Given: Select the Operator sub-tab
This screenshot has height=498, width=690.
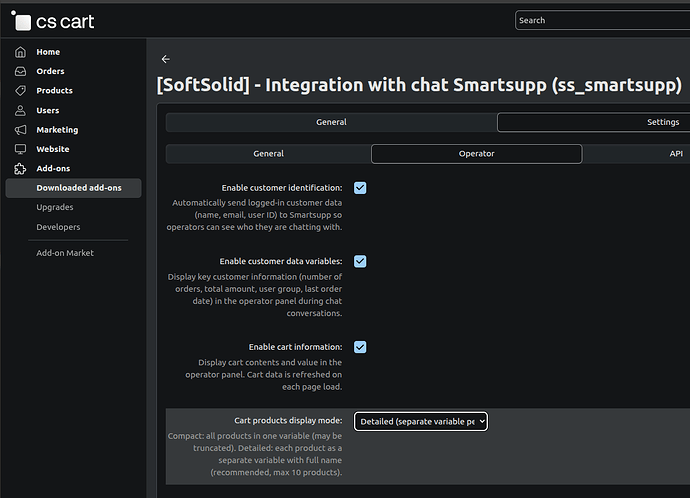Looking at the screenshot, I should 476,154.
